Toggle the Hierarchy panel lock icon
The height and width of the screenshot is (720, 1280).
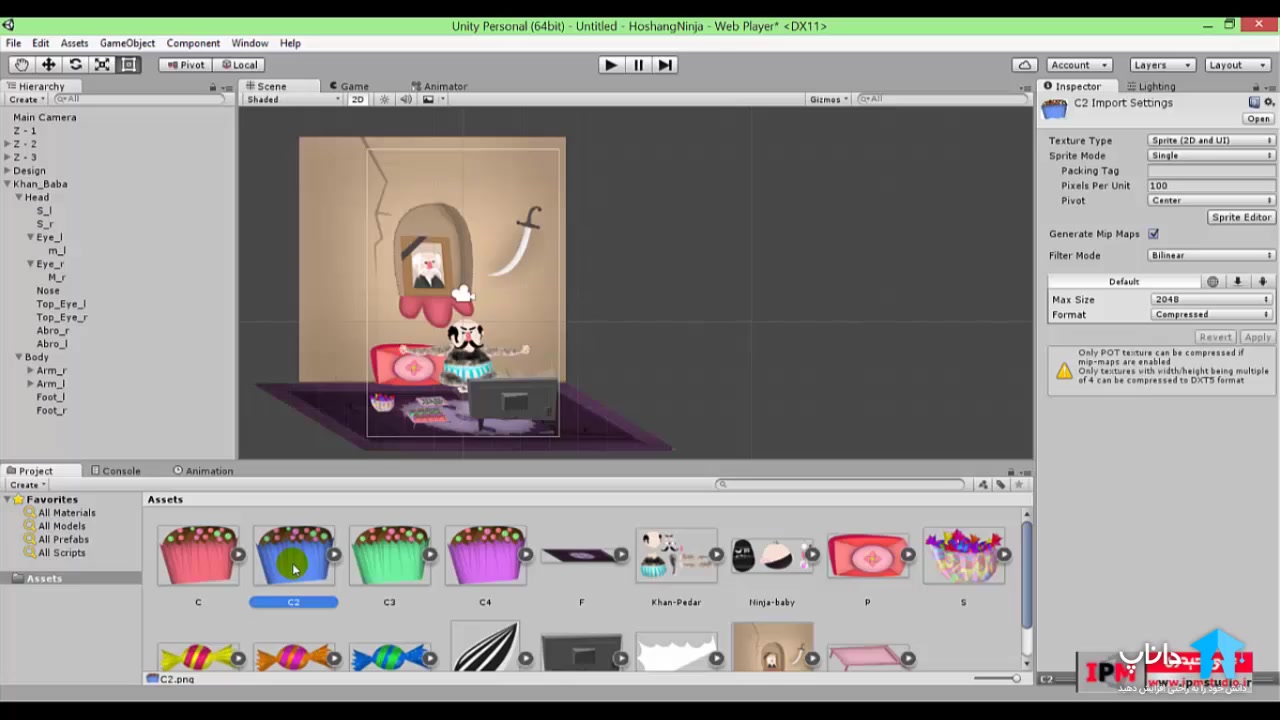coord(213,87)
